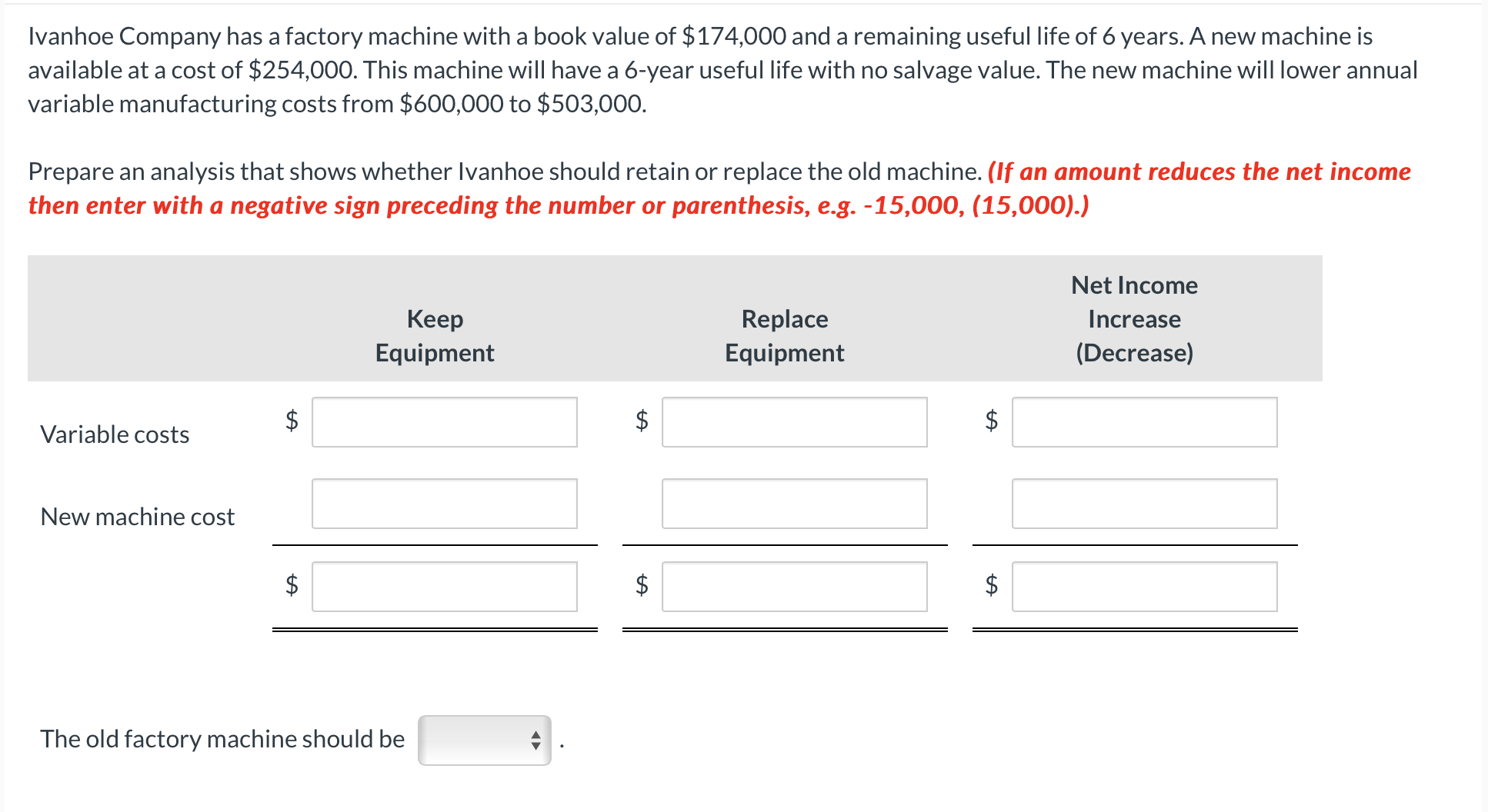The width and height of the screenshot is (1488, 812).
Task: Click the 'Replace Equipment' column header
Action: tap(785, 336)
